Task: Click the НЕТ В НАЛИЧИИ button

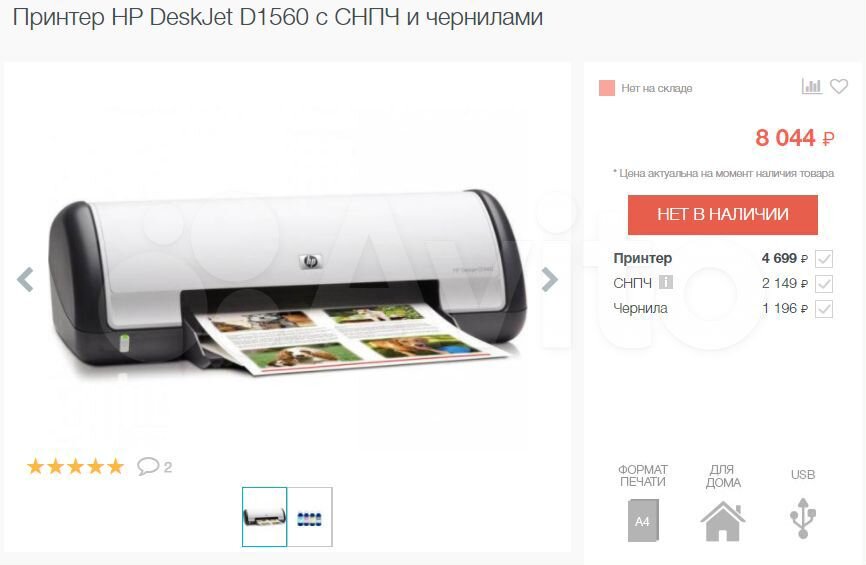Action: click(x=722, y=214)
